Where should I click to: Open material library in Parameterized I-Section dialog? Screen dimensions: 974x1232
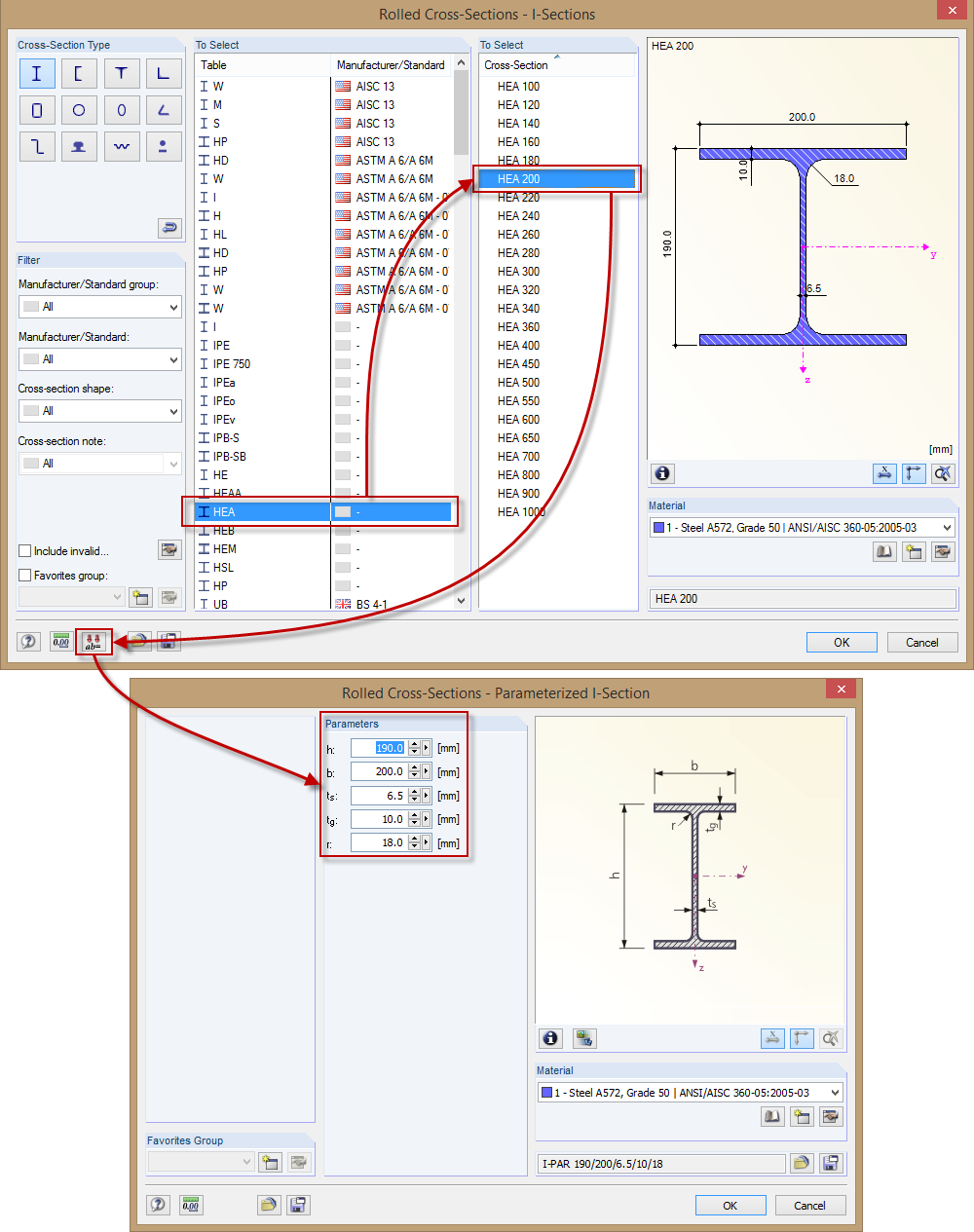click(772, 1116)
